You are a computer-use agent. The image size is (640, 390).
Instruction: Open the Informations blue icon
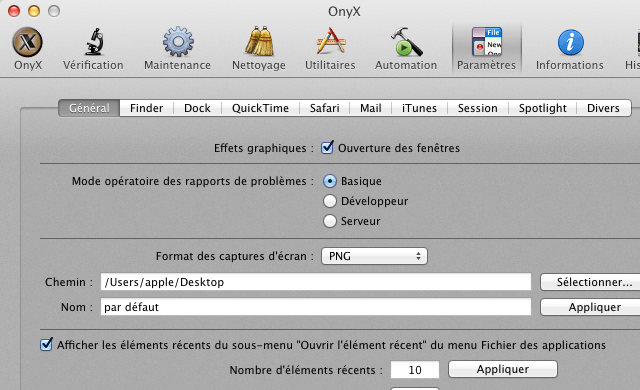click(570, 42)
